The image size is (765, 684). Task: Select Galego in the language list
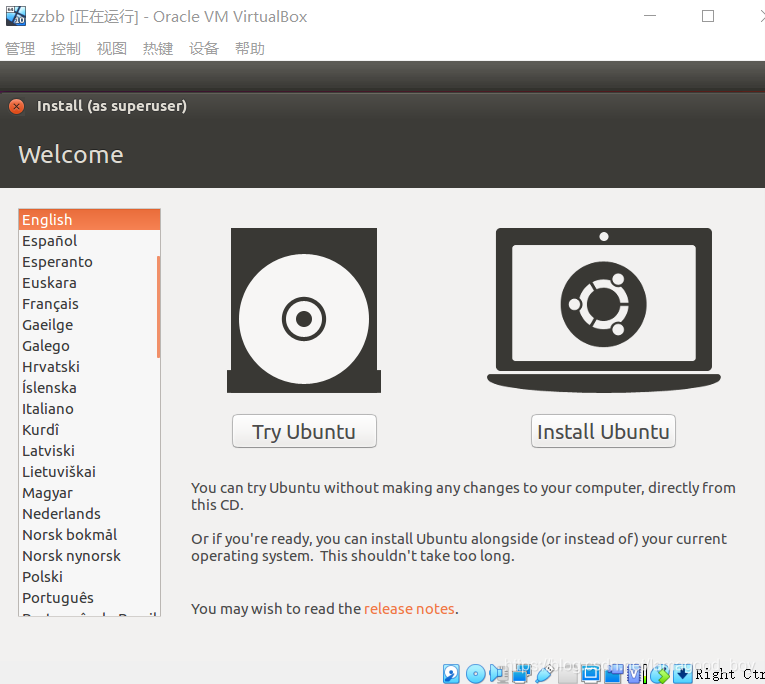(89, 345)
